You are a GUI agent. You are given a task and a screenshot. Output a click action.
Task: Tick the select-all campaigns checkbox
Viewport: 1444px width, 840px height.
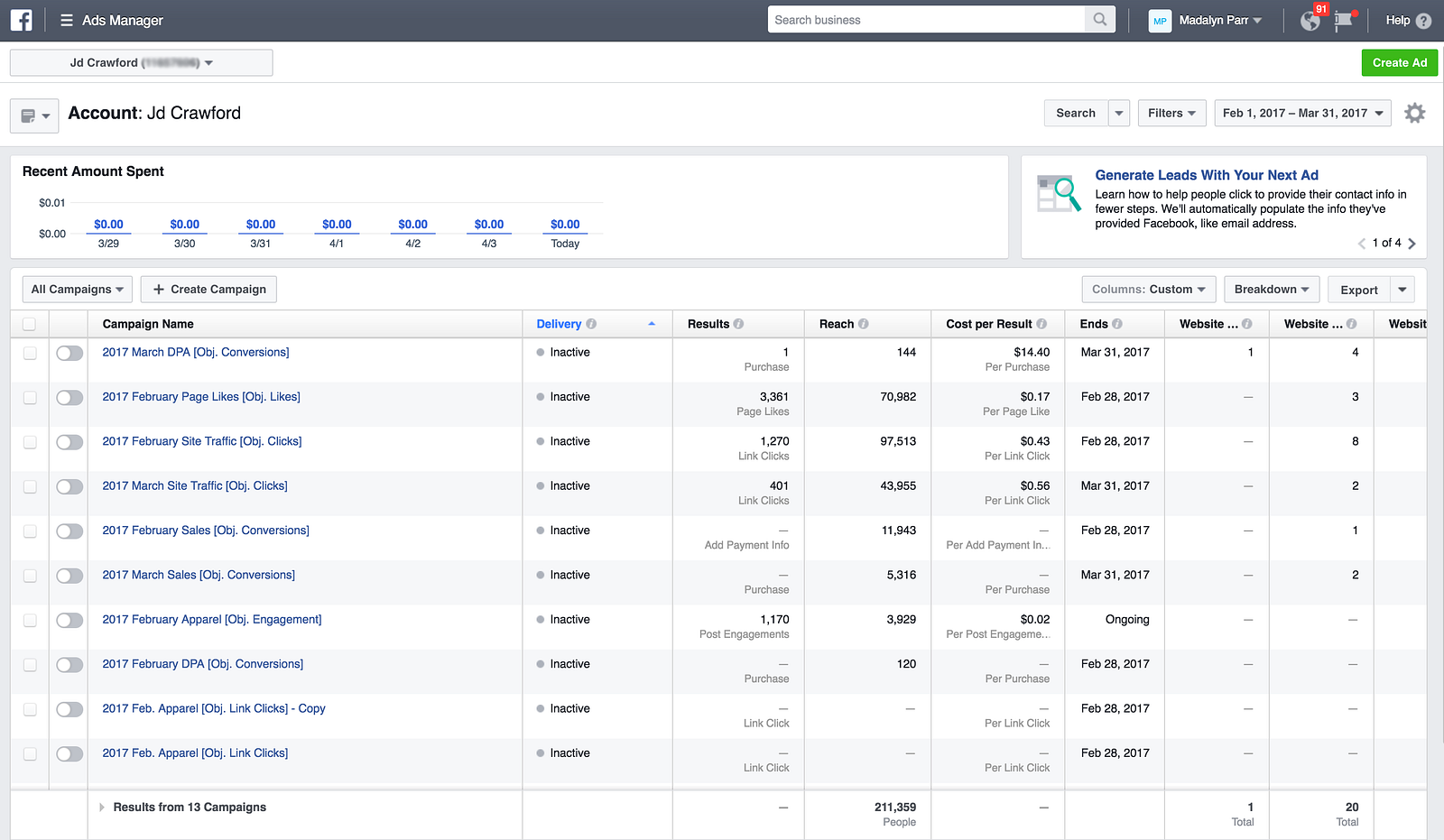(30, 324)
